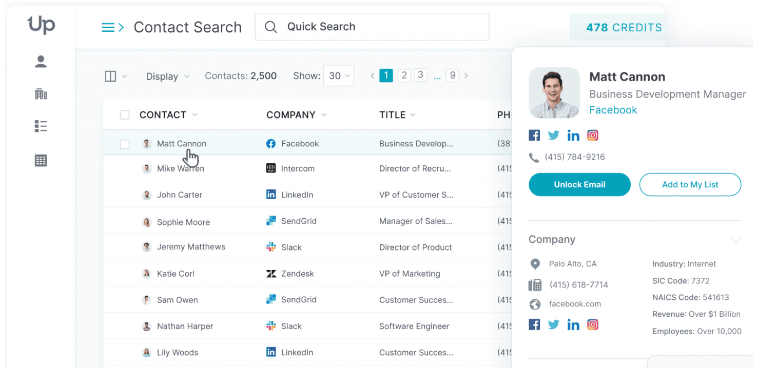Image resolution: width=767 pixels, height=378 pixels.
Task: Click the office phone icon beside (415) 618-7714
Action: [x=535, y=285]
